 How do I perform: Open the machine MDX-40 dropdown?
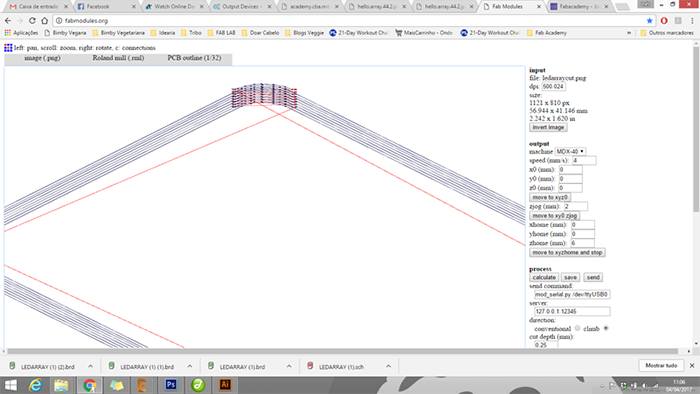[x=570, y=152]
